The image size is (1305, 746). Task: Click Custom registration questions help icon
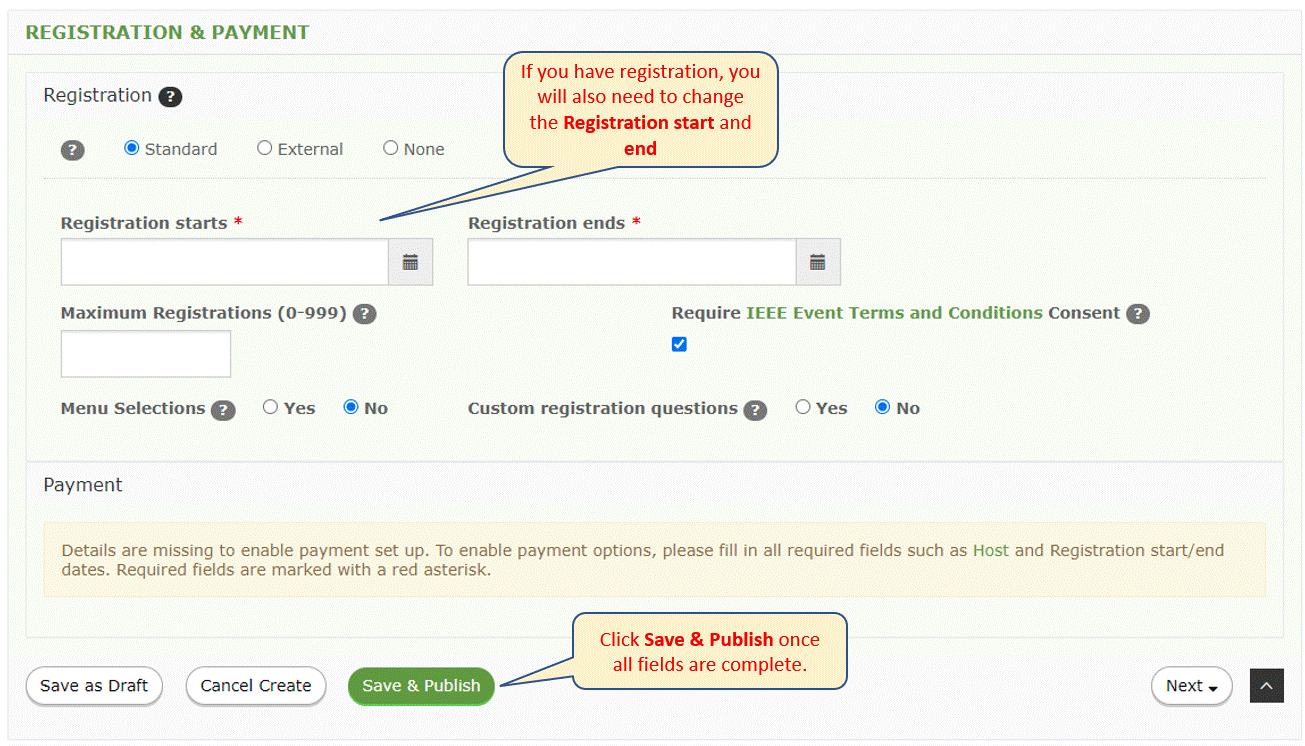(x=756, y=410)
